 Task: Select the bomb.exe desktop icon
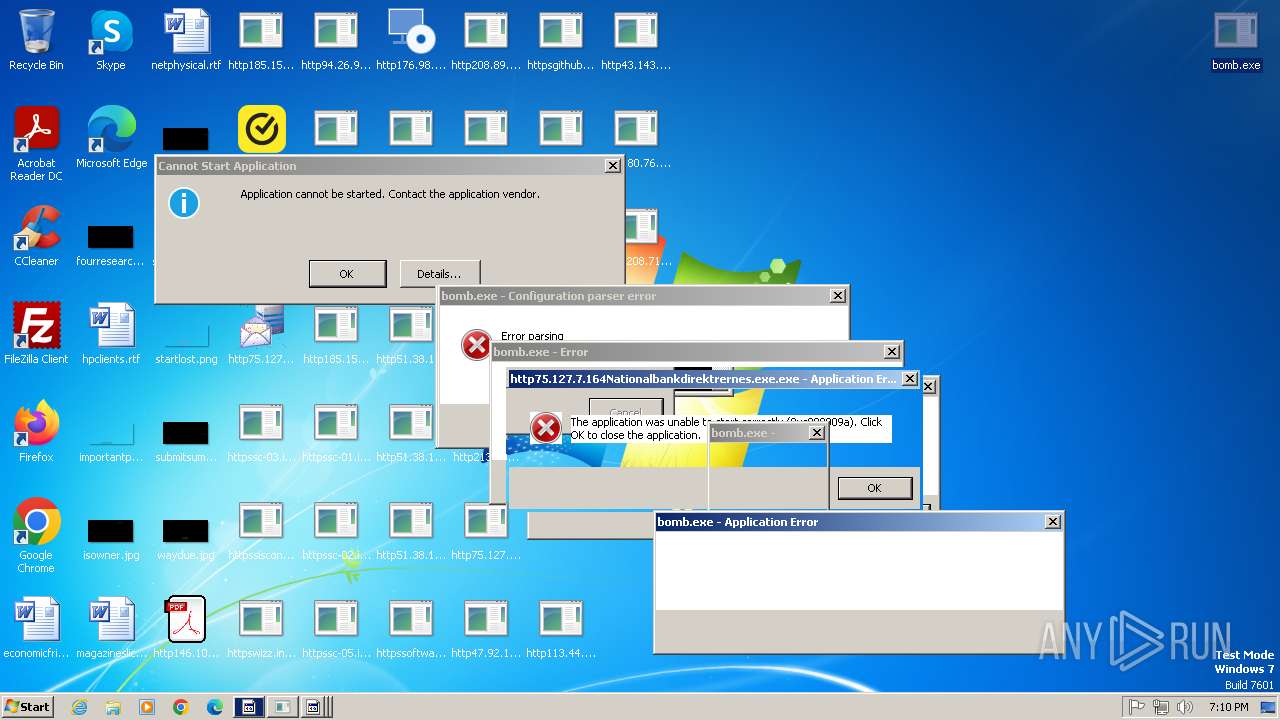click(1236, 41)
